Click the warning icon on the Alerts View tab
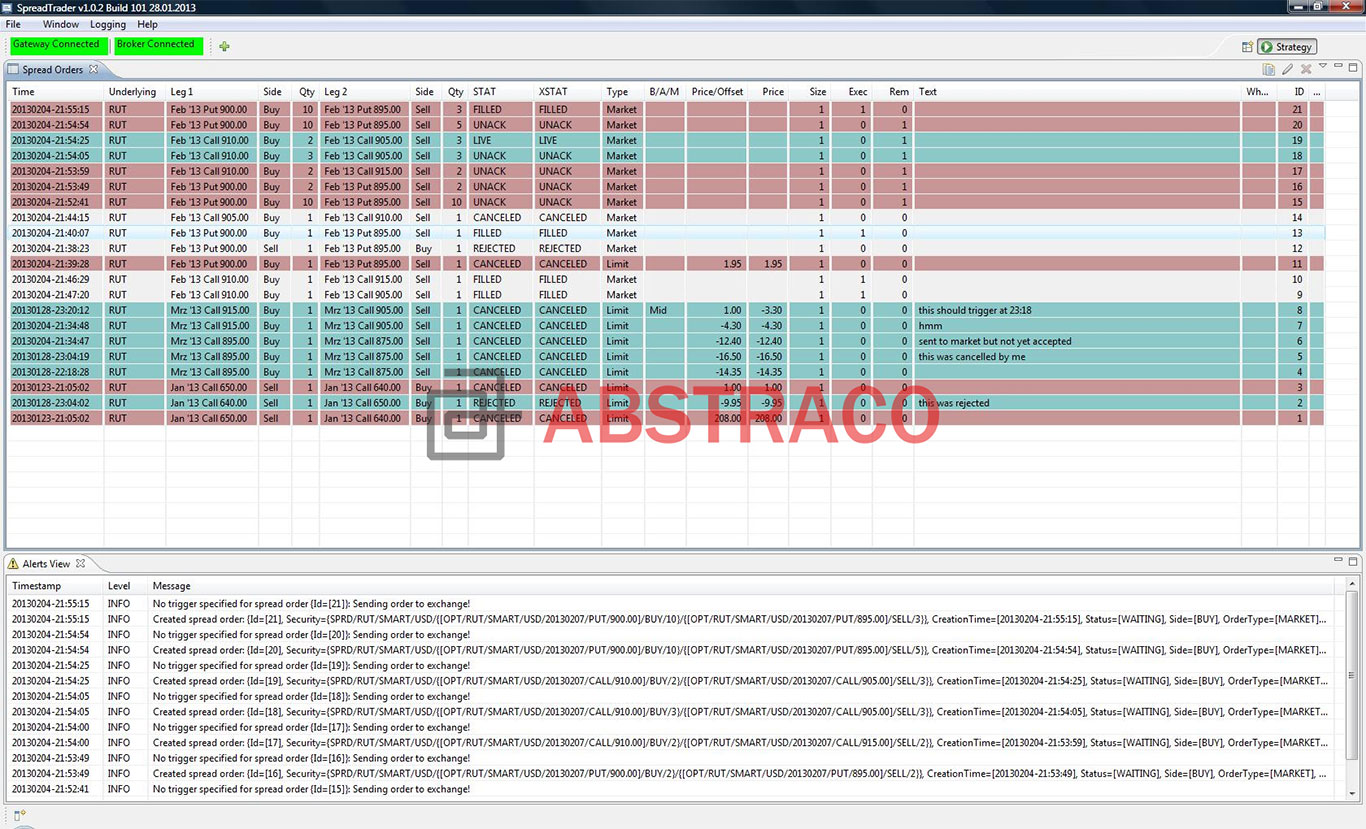Viewport: 1366px width, 829px height. point(13,563)
